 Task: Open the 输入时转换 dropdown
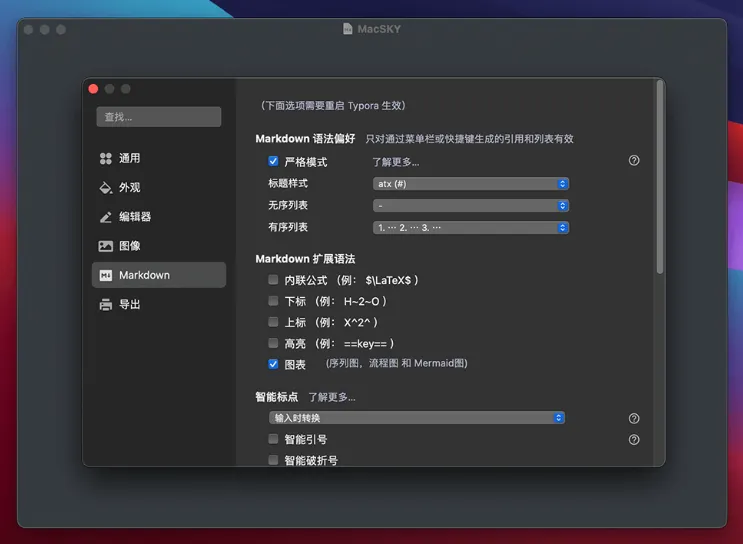pos(417,418)
